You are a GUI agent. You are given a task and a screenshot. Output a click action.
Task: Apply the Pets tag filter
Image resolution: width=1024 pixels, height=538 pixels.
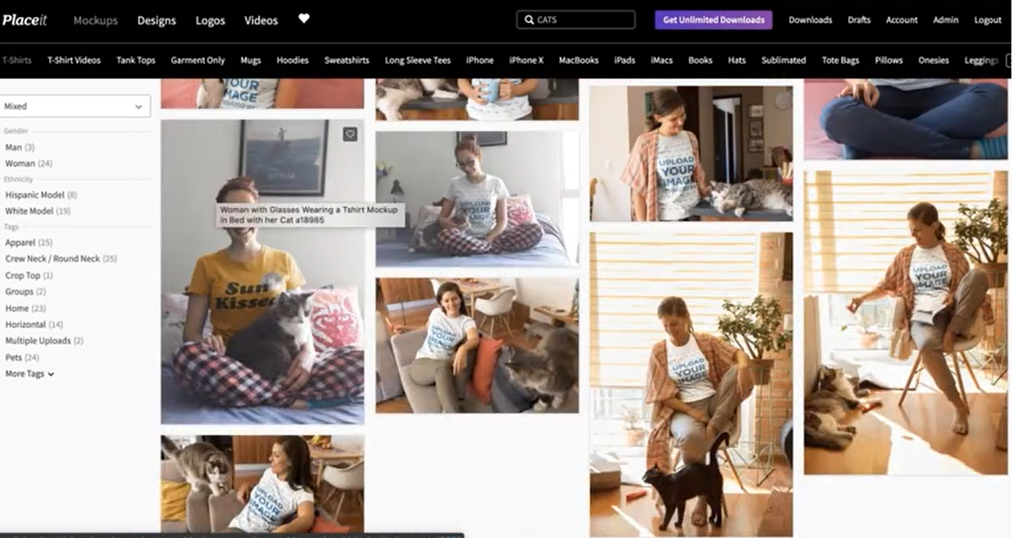point(14,357)
